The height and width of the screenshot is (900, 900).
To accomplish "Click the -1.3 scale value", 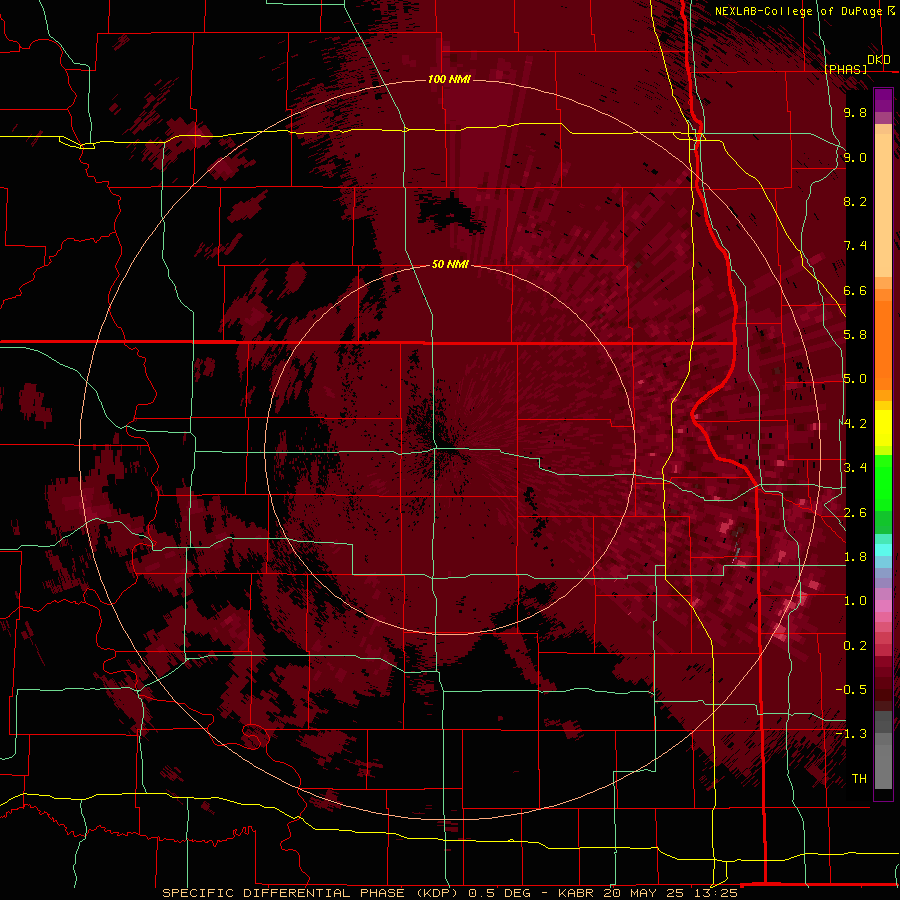I will 851,734.
